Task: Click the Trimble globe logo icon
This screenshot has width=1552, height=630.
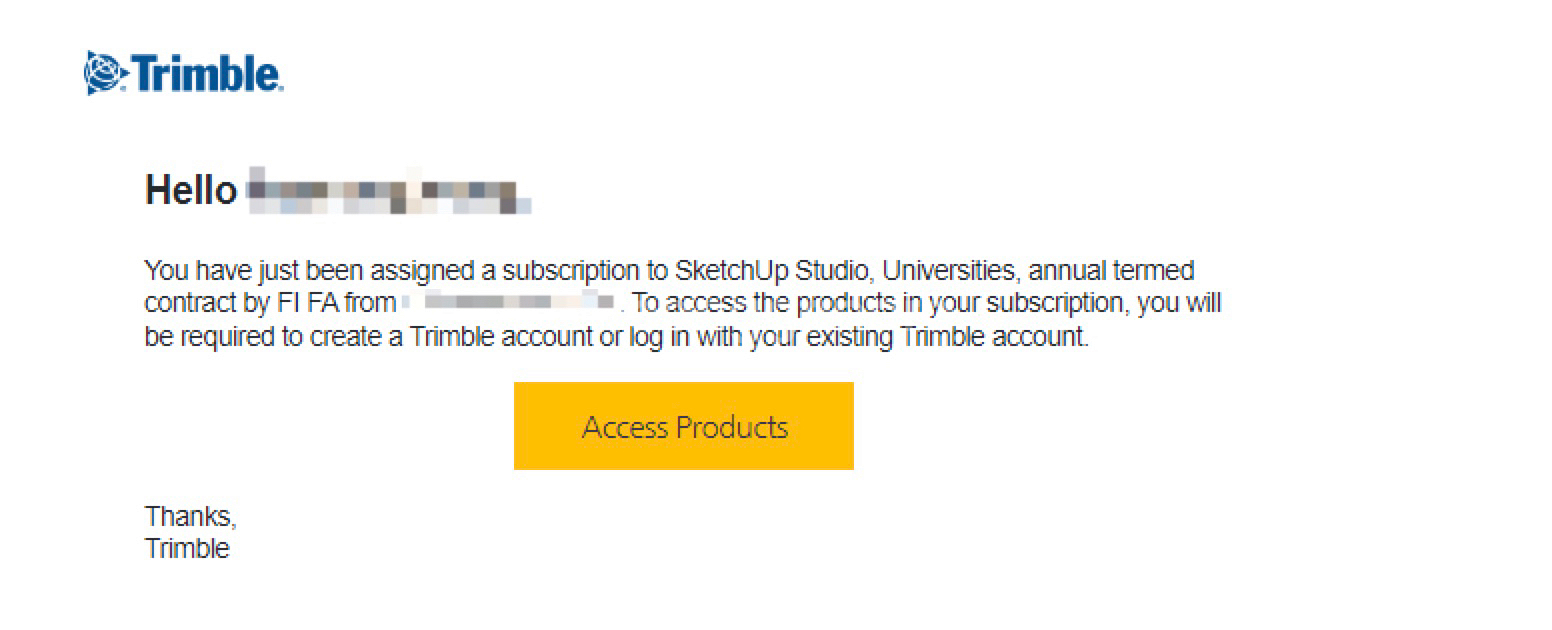Action: tap(104, 73)
